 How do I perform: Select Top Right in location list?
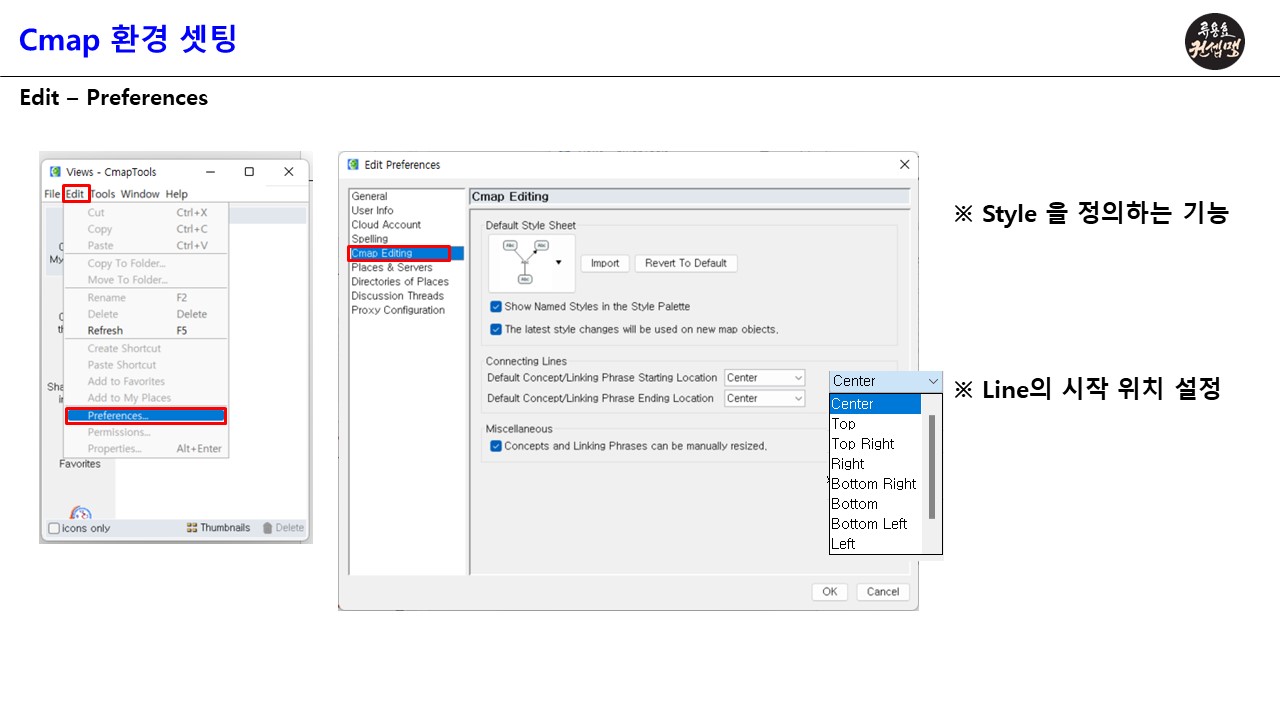tap(875, 444)
